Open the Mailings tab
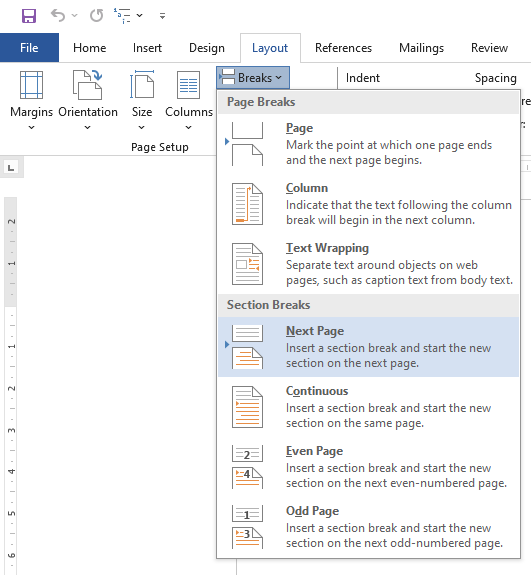 pyautogui.click(x=421, y=48)
